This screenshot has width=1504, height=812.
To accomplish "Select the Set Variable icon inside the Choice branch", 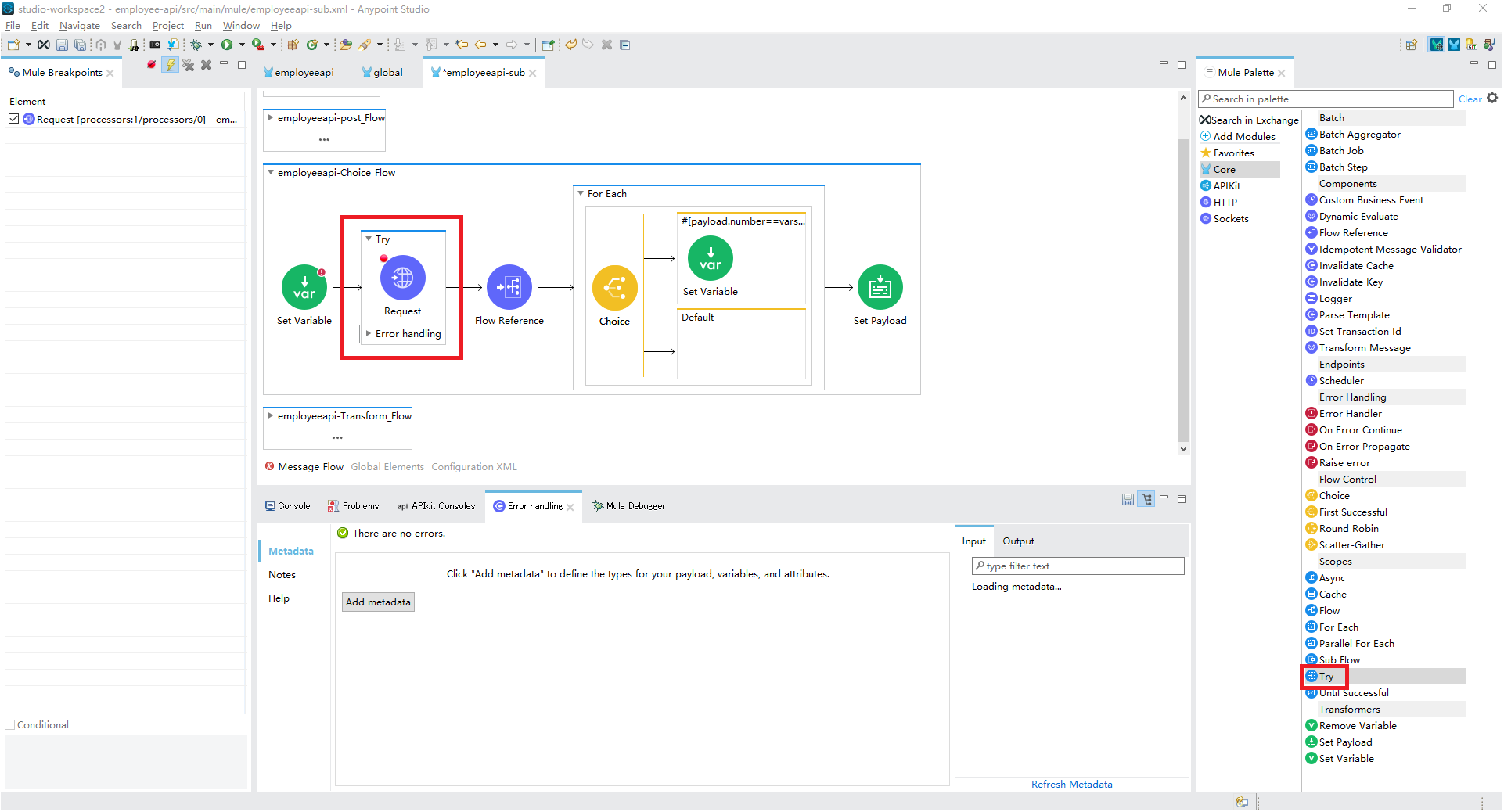I will (x=711, y=258).
